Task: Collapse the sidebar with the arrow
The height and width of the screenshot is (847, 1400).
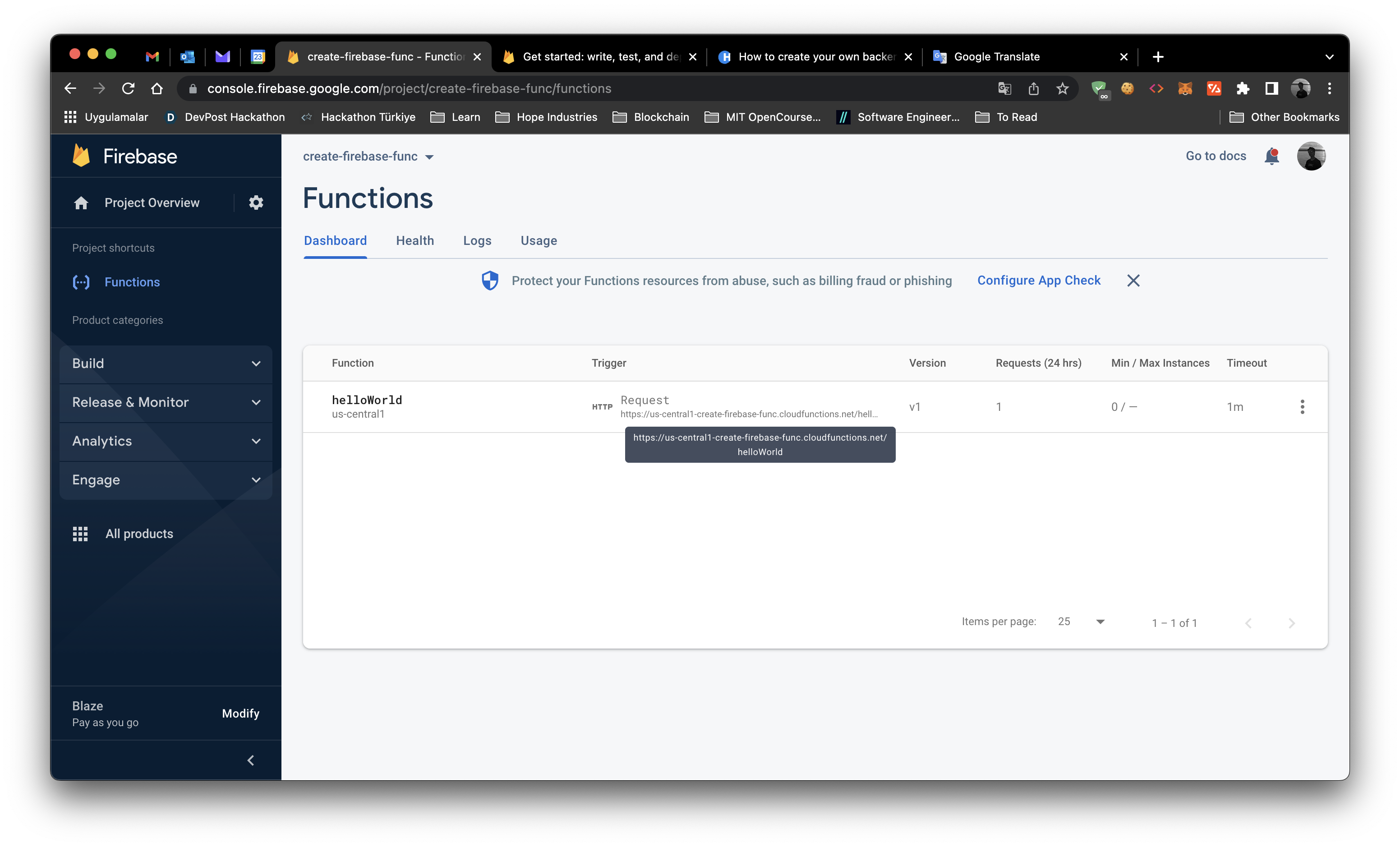Action: tap(251, 760)
